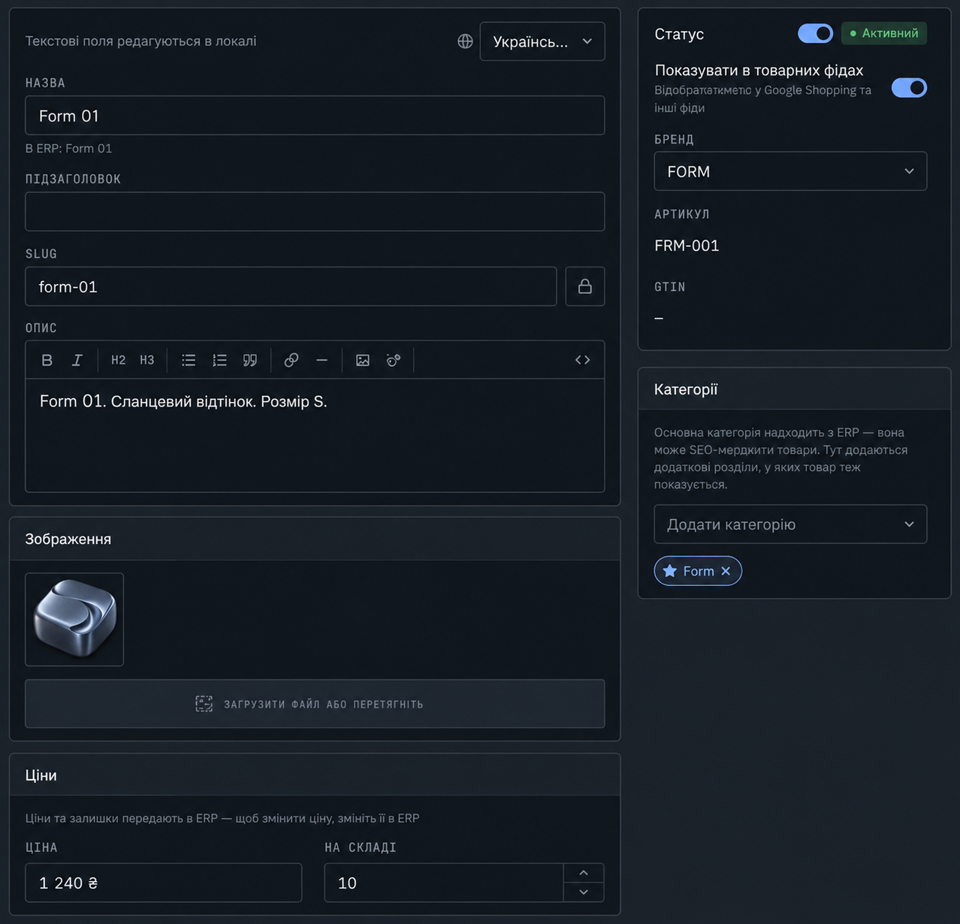Click the Ціна field showing 1 240 ₴
The height and width of the screenshot is (924, 960).
[163, 882]
